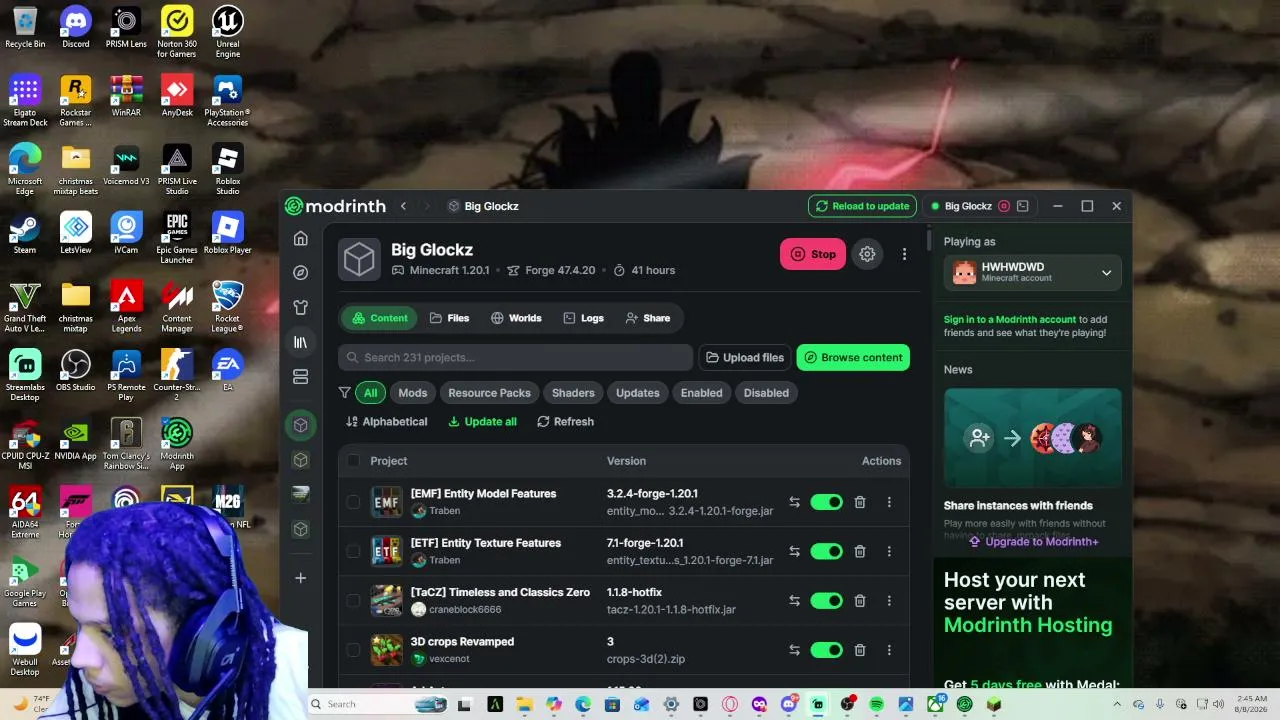The image size is (1280, 720).
Task: Focus the Search 231 projects field
Action: coord(516,357)
